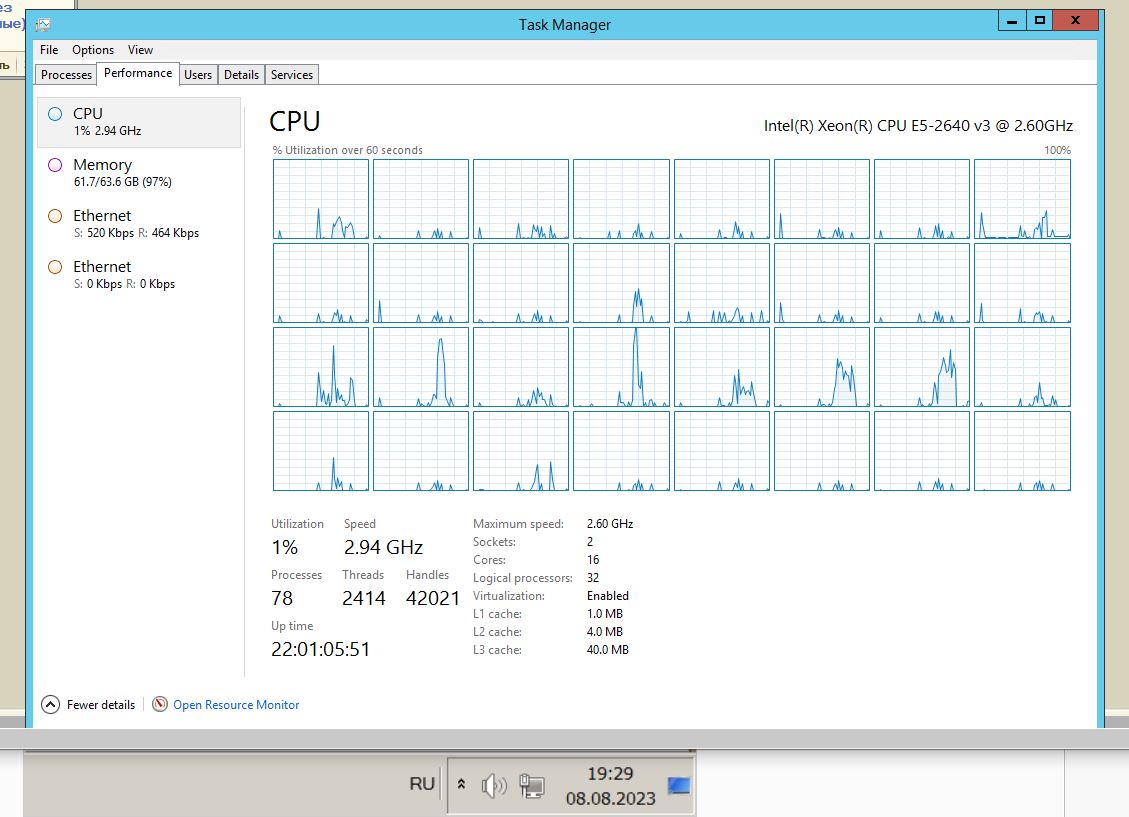Viewport: 1129px width, 817px height.
Task: Select CPU 1% 2.94 GHz sidebar entry
Action: 139,122
